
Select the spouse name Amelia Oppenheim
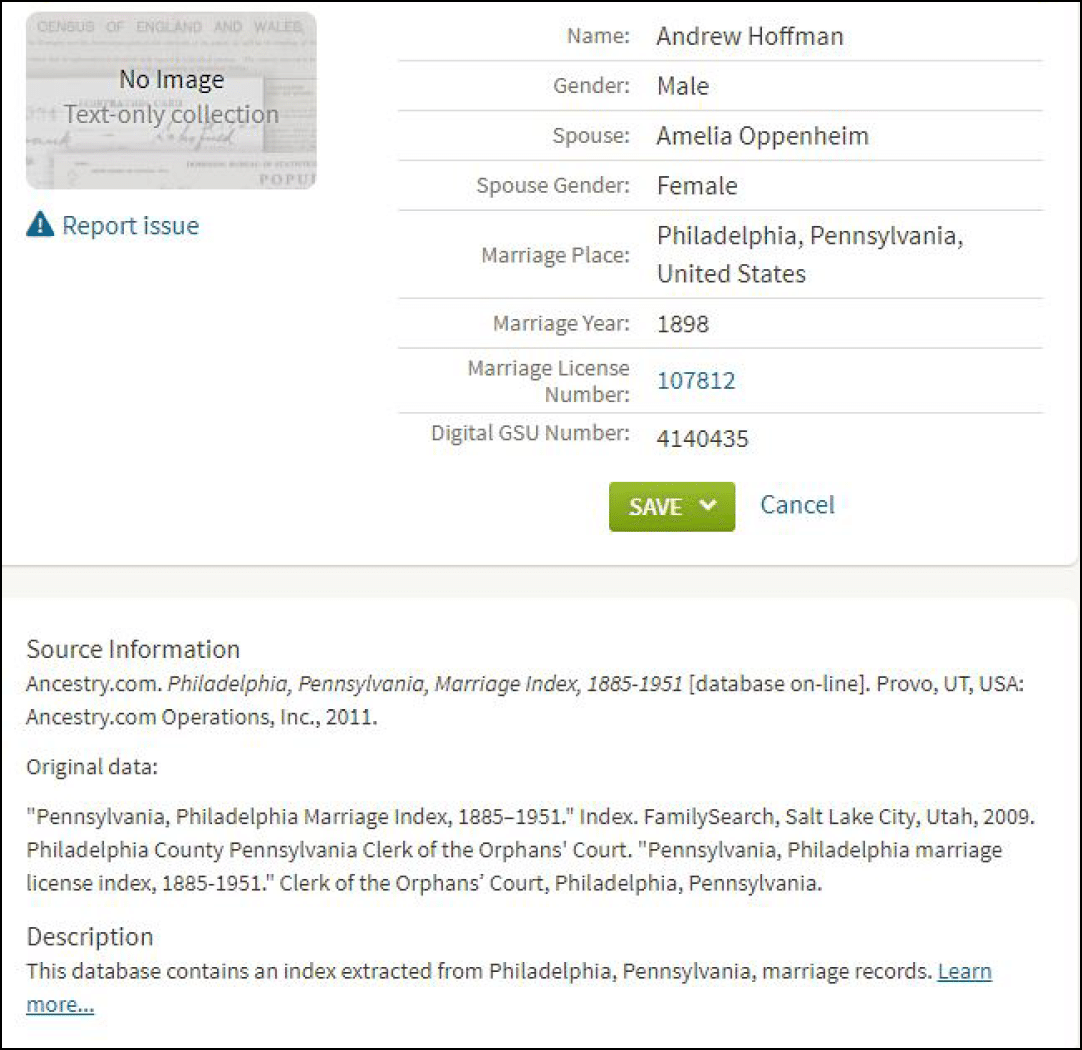[762, 136]
